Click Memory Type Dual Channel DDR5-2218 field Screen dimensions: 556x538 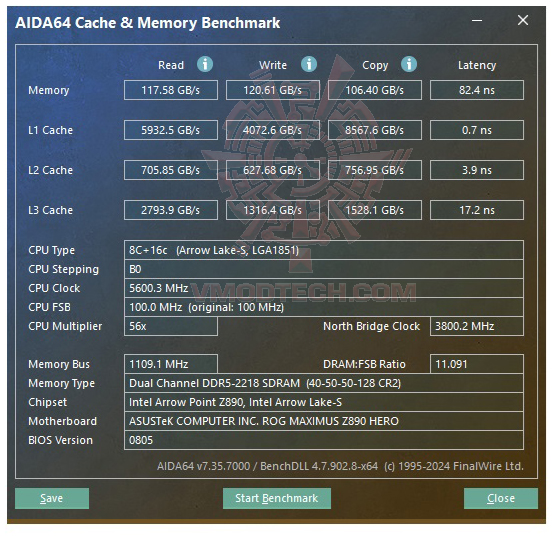pos(324,383)
